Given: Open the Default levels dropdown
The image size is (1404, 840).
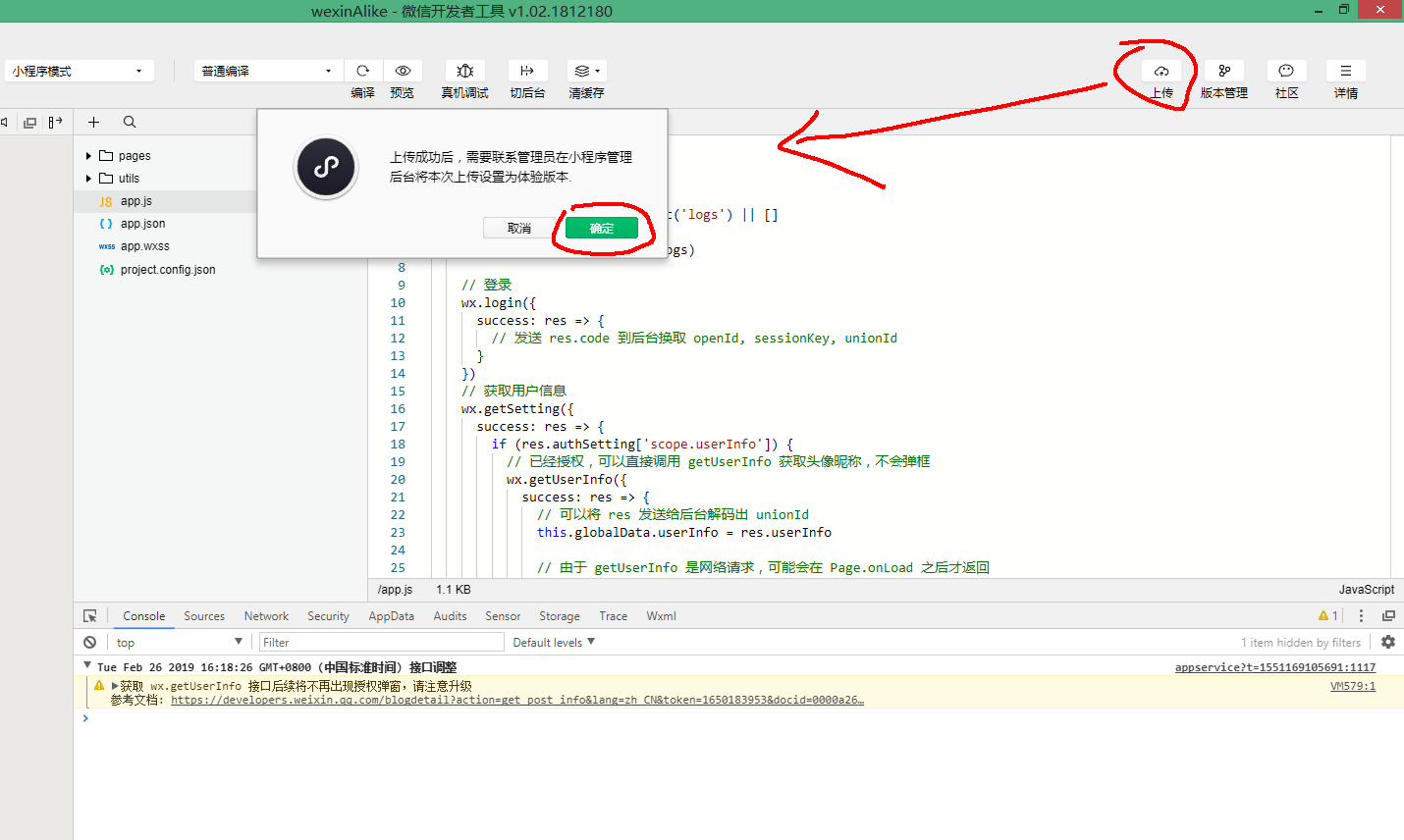Looking at the screenshot, I should pos(554,643).
